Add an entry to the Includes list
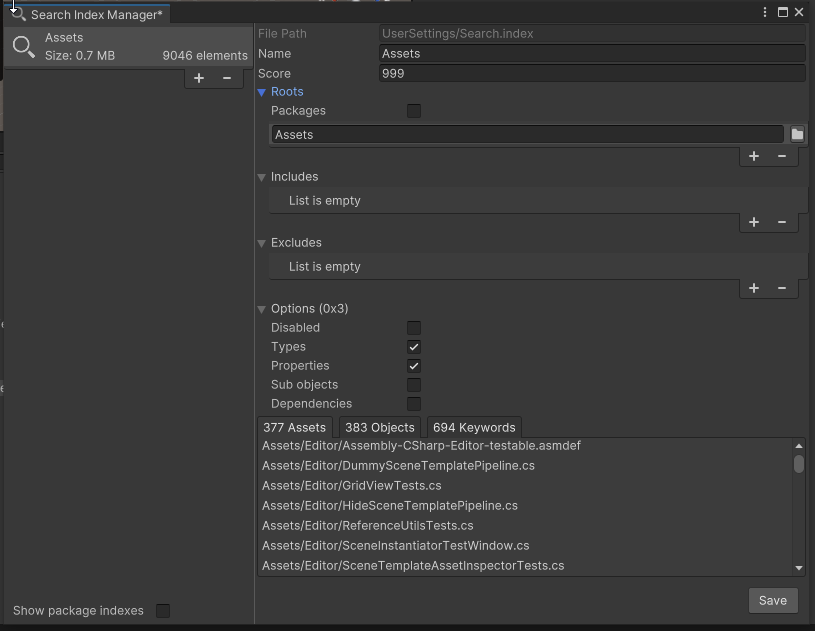The width and height of the screenshot is (815, 631). 754,222
